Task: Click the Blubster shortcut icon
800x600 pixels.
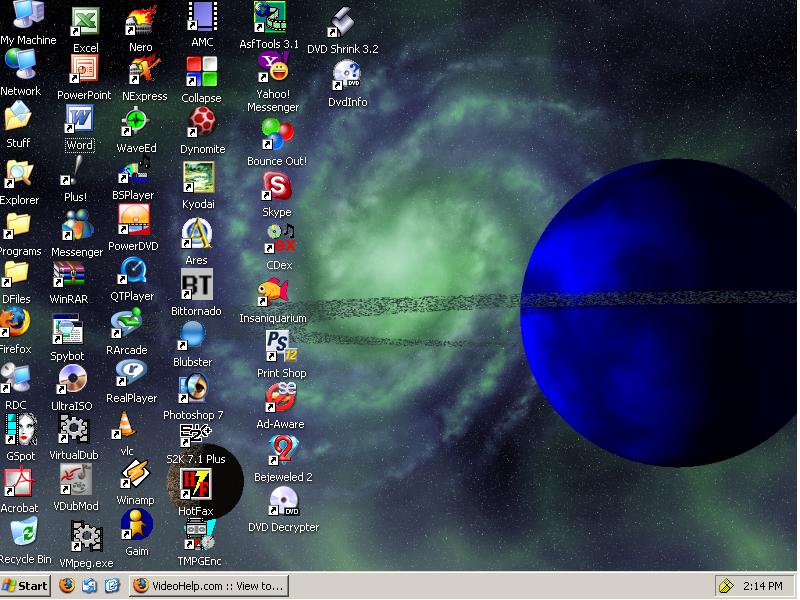Action: [192, 336]
